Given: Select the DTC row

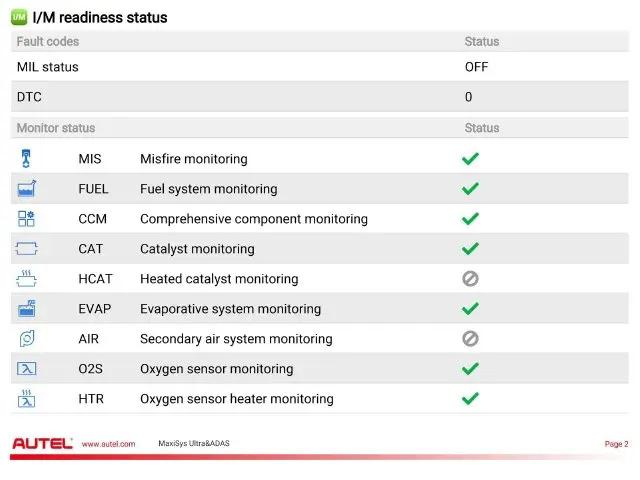Looking at the screenshot, I should pyautogui.click(x=320, y=97).
